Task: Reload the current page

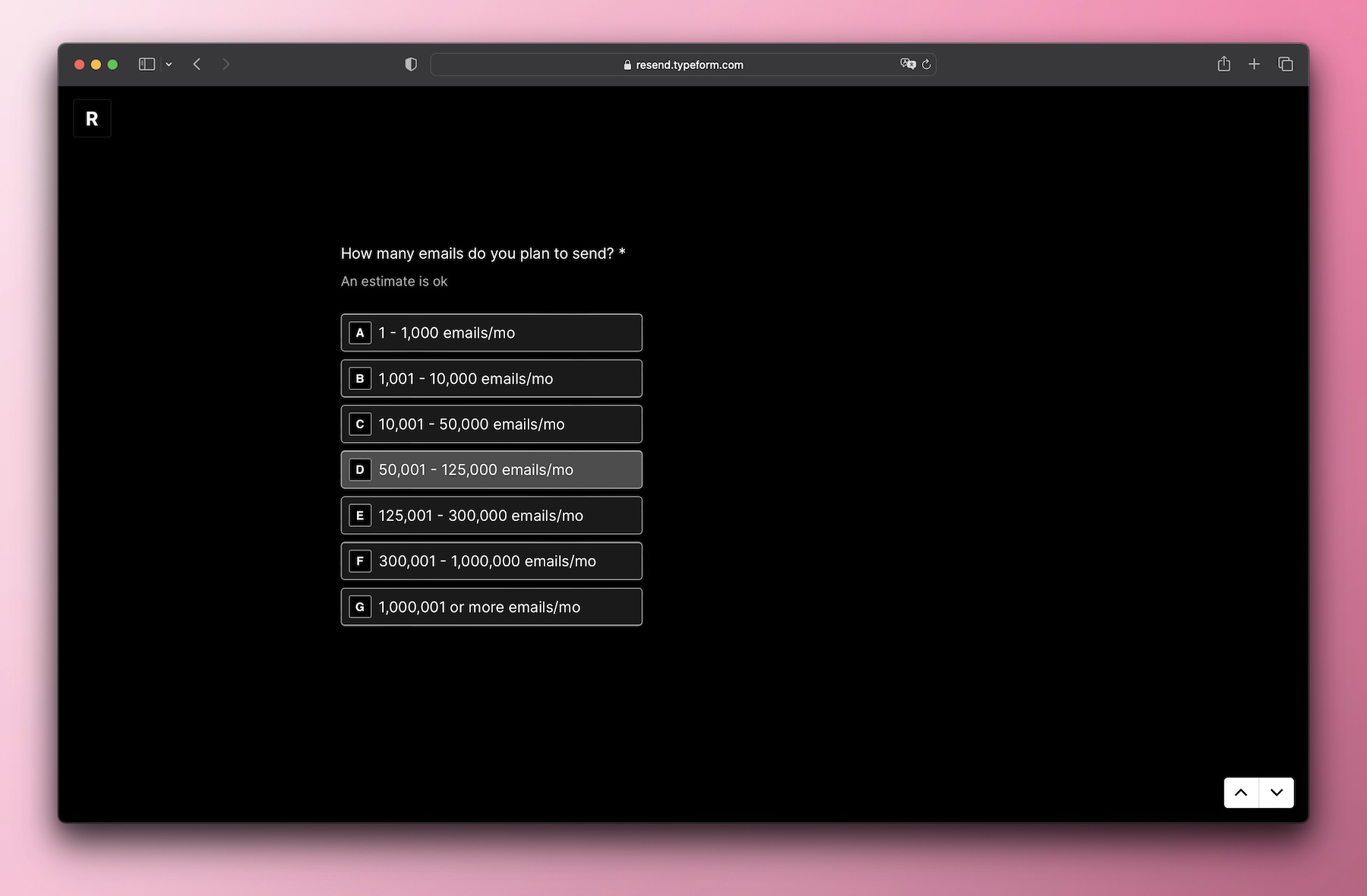Action: [x=927, y=65]
